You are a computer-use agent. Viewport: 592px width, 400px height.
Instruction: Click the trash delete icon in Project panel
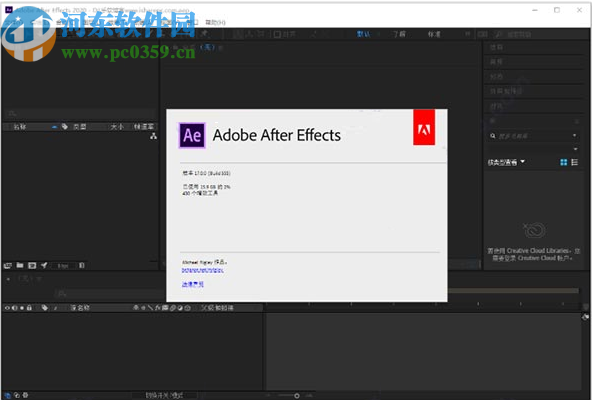pyautogui.click(x=82, y=266)
